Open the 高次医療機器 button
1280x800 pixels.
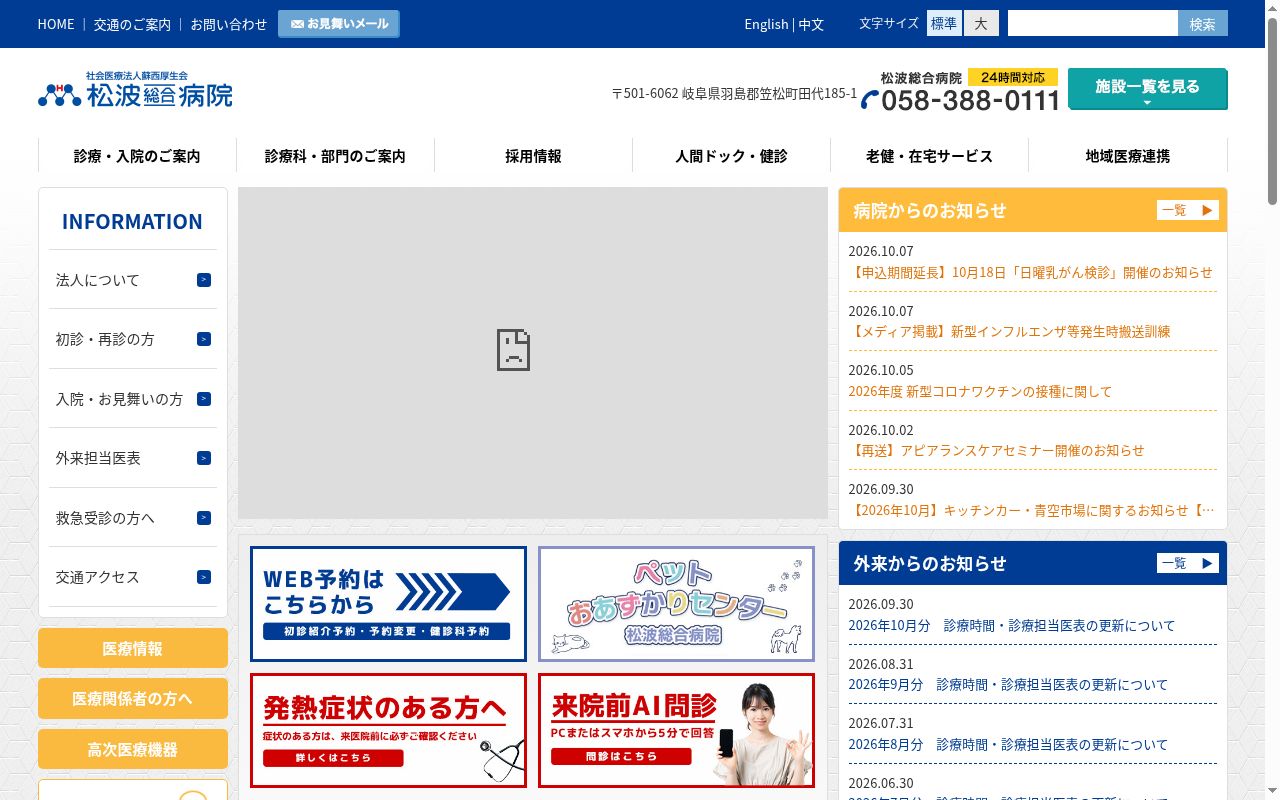(x=133, y=749)
